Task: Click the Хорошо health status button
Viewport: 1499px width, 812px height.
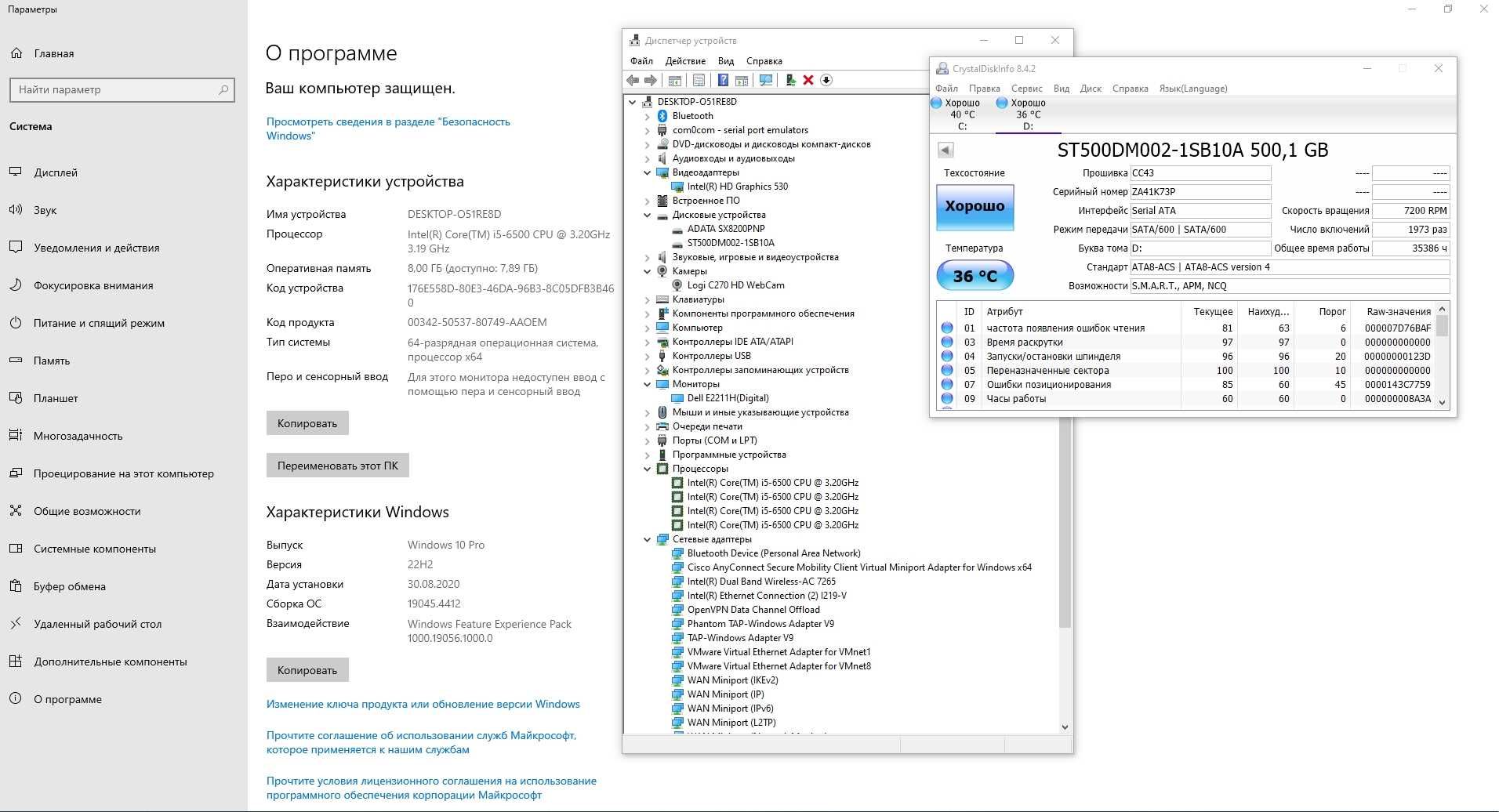Action: coord(975,207)
